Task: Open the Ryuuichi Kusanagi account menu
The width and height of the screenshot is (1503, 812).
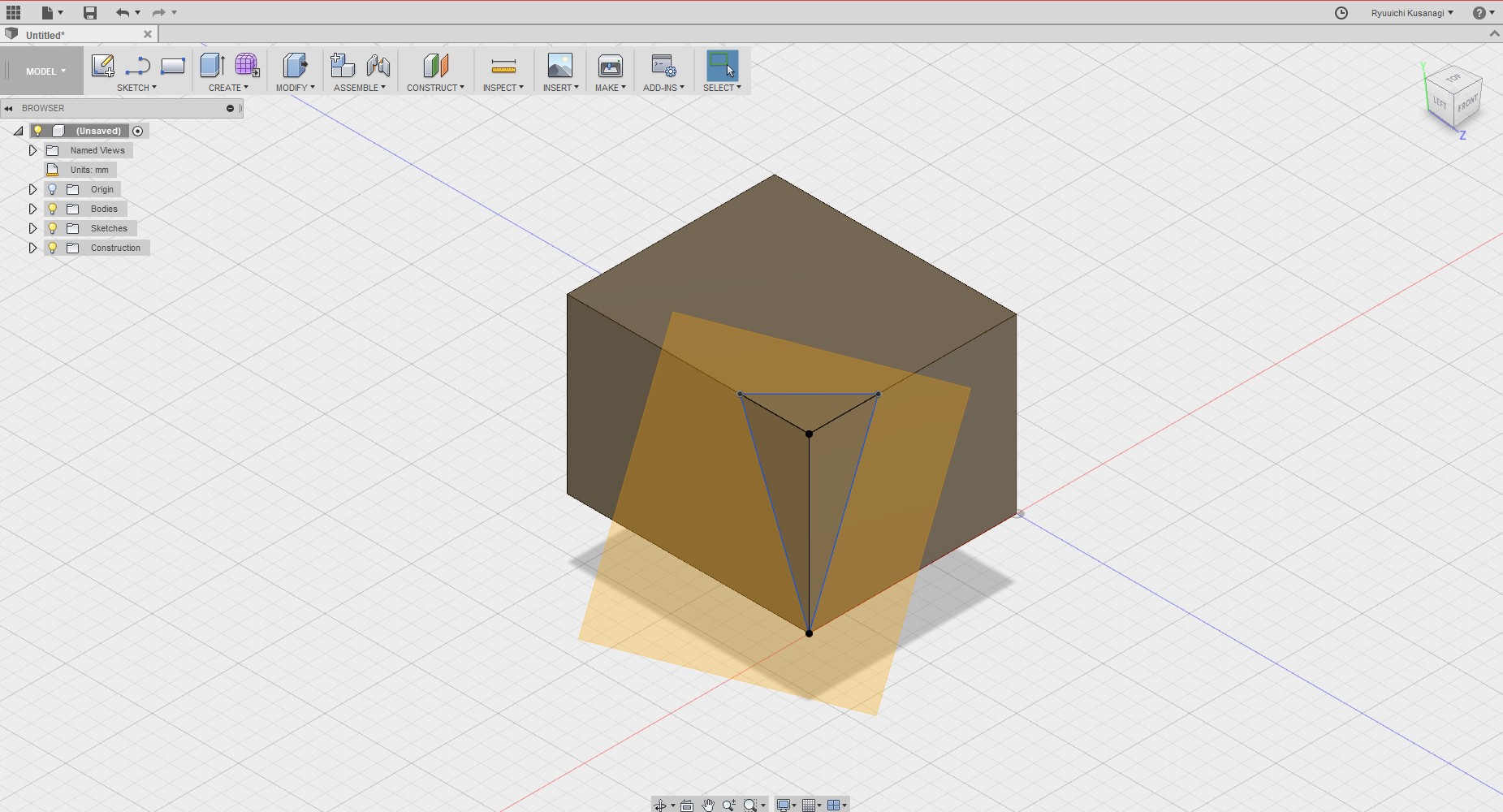Action: 1410,12
